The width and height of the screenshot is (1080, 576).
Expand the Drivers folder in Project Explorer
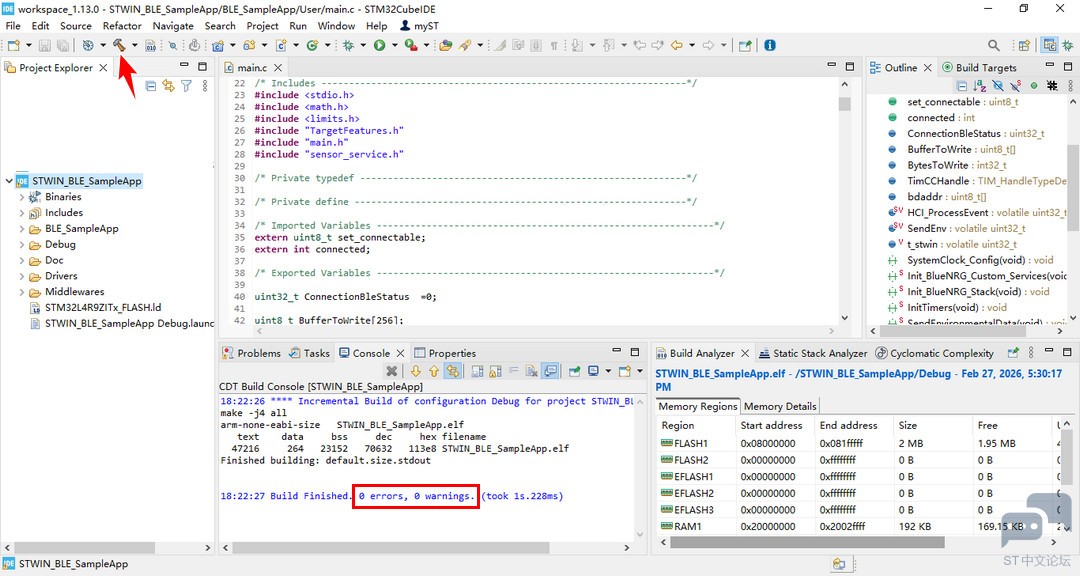20,276
